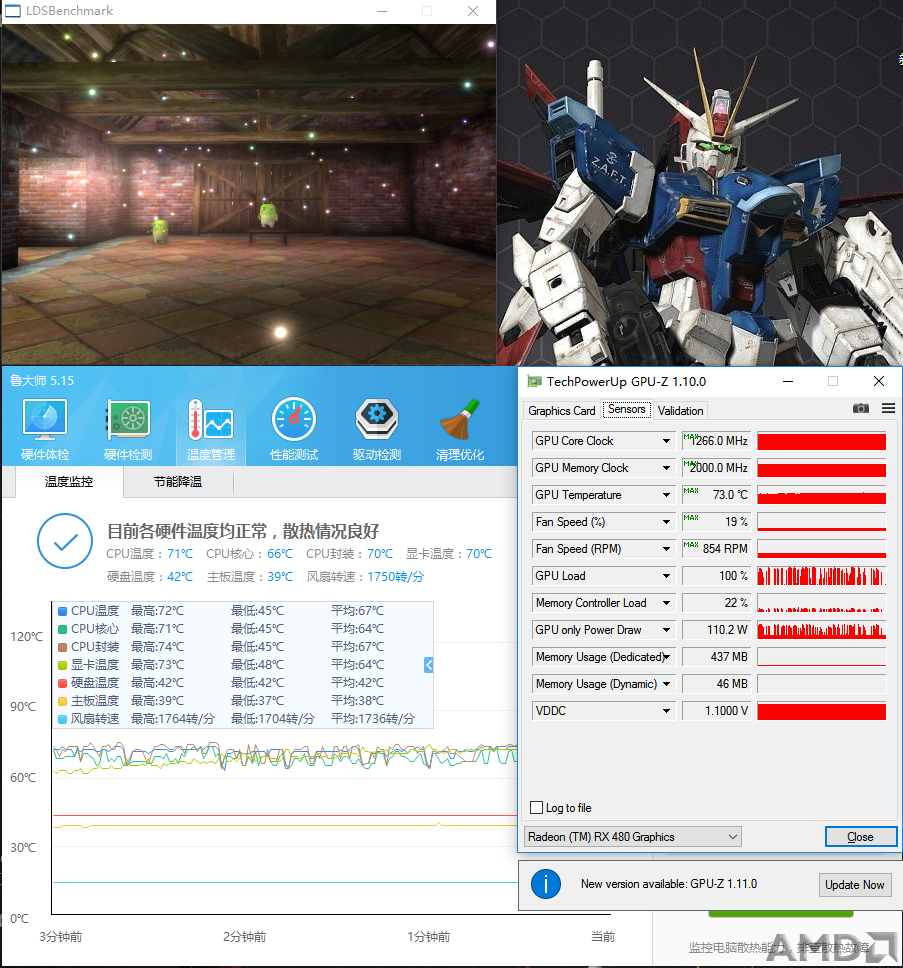Open GPU Core Clock sensor dropdown

point(666,441)
